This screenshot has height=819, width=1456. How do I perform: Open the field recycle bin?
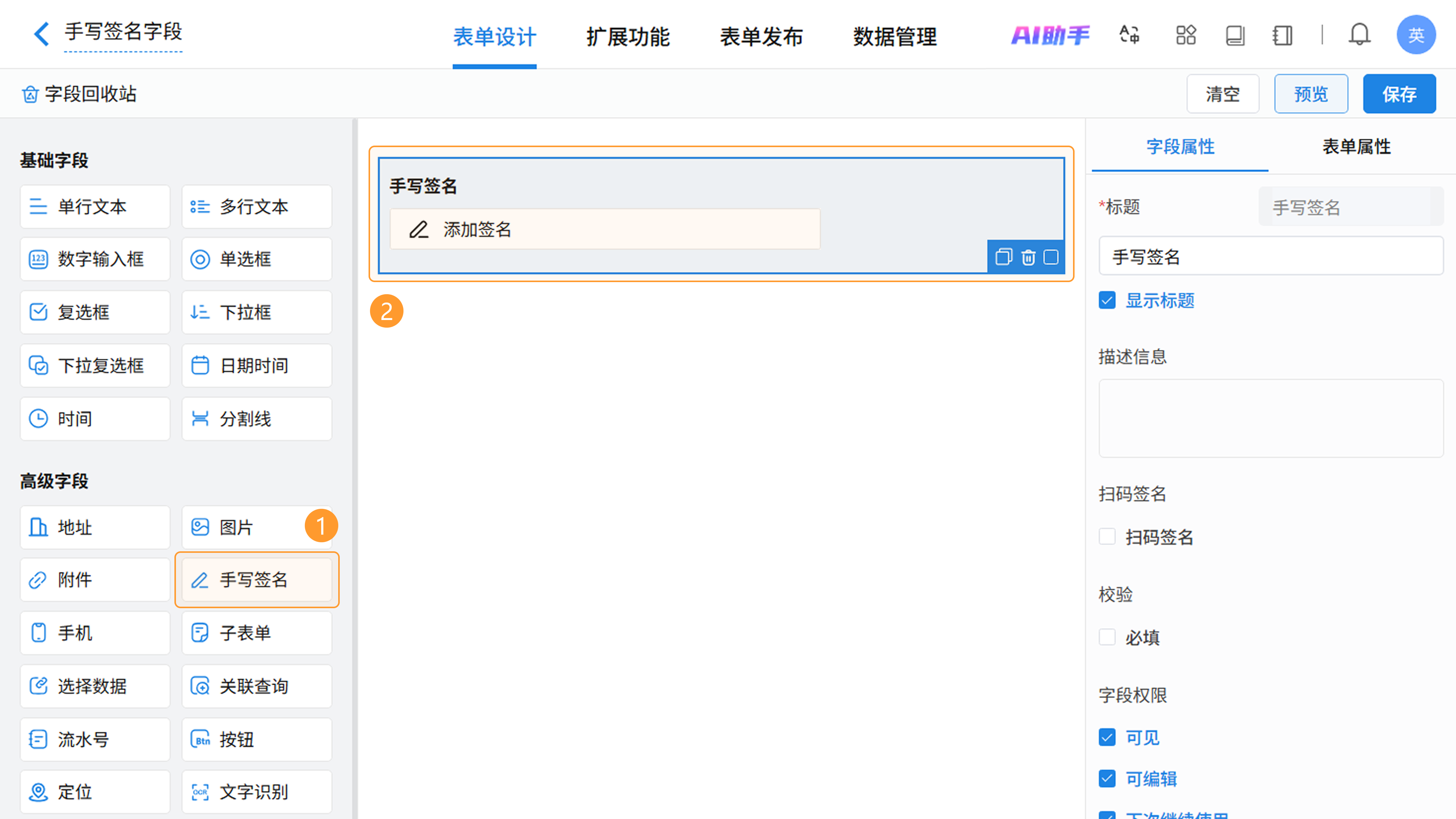pos(79,94)
